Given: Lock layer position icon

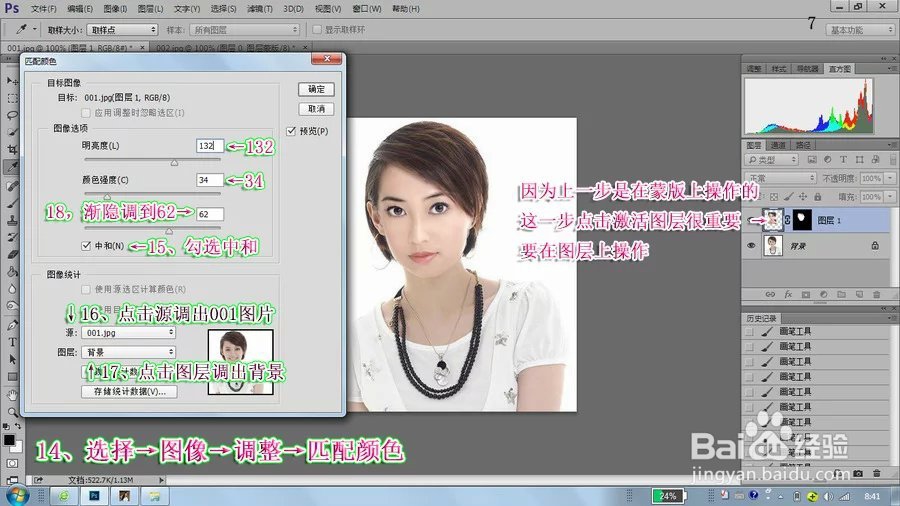Looking at the screenshot, I should pyautogui.click(x=803, y=197).
